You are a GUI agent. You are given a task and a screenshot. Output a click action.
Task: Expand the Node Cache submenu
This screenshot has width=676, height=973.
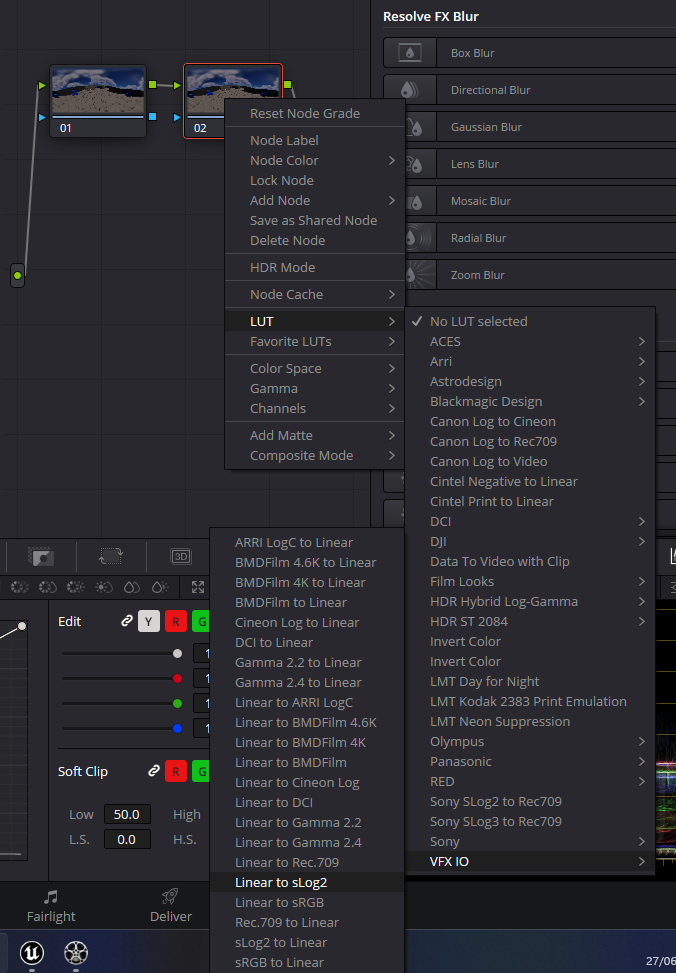point(315,294)
